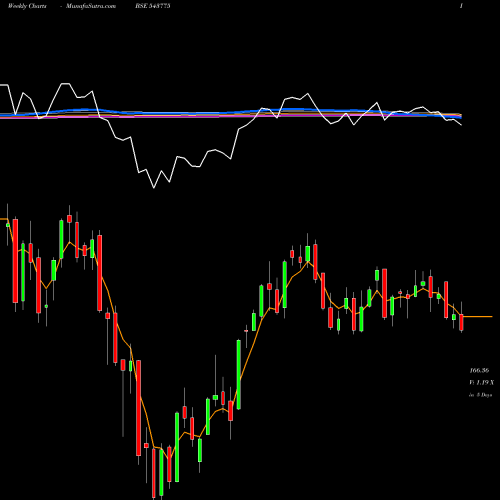The height and width of the screenshot is (500, 500).
Task: Click the 'Weekly Charts' title text
Action: pos(27,6)
